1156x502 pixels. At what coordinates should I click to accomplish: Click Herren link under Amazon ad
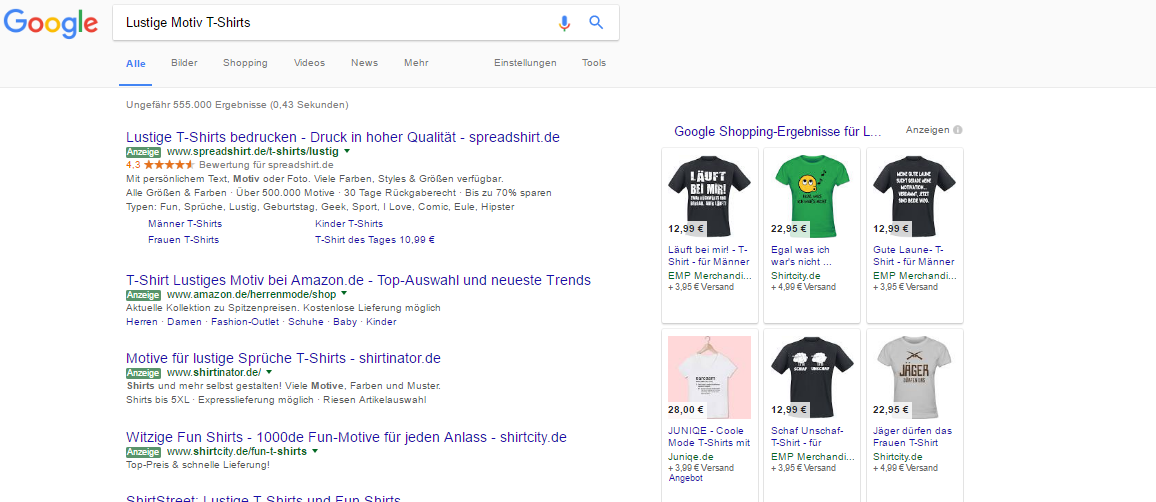[x=142, y=322]
